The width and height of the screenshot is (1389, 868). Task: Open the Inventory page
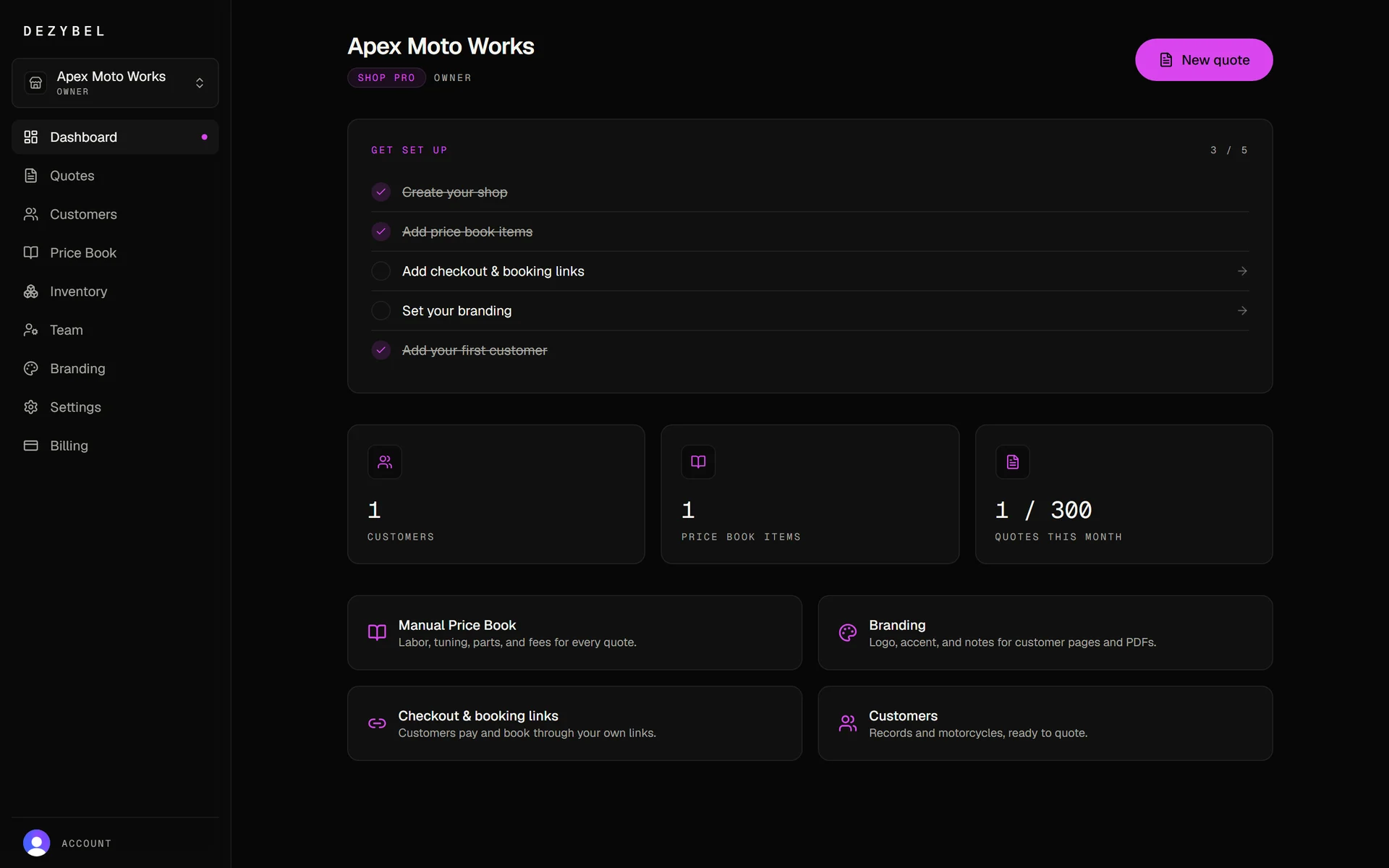pyautogui.click(x=115, y=292)
